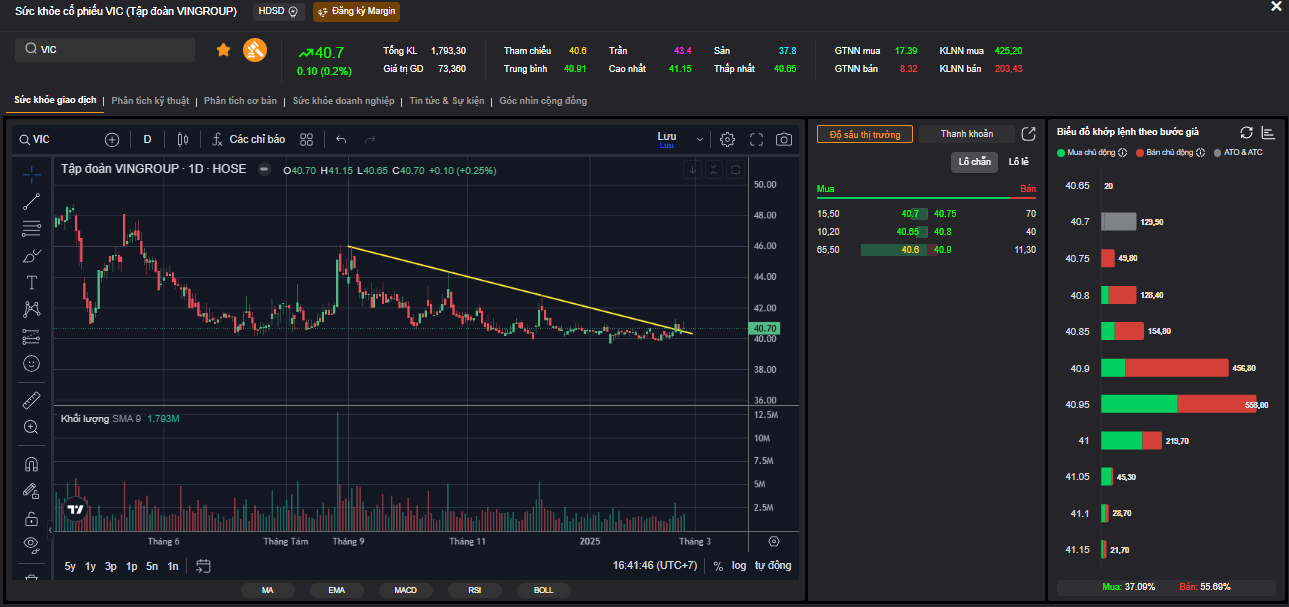Focus the VIC stock search field
1289x607 pixels.
click(105, 49)
